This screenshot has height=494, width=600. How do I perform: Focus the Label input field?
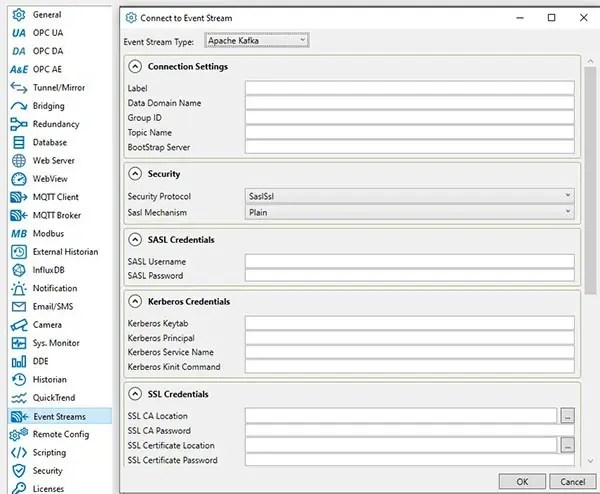pyautogui.click(x=409, y=88)
